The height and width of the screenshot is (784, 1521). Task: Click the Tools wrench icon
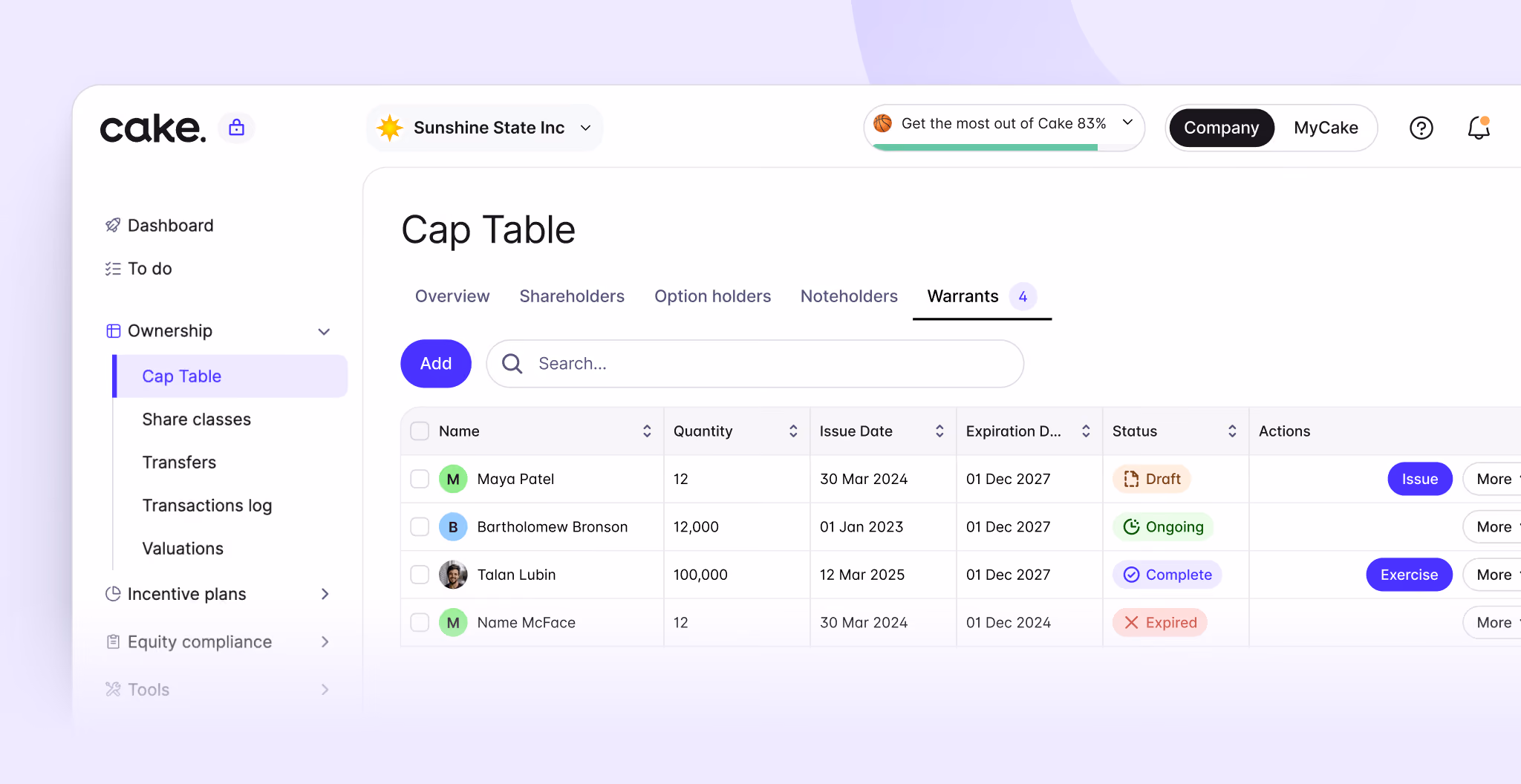[113, 689]
